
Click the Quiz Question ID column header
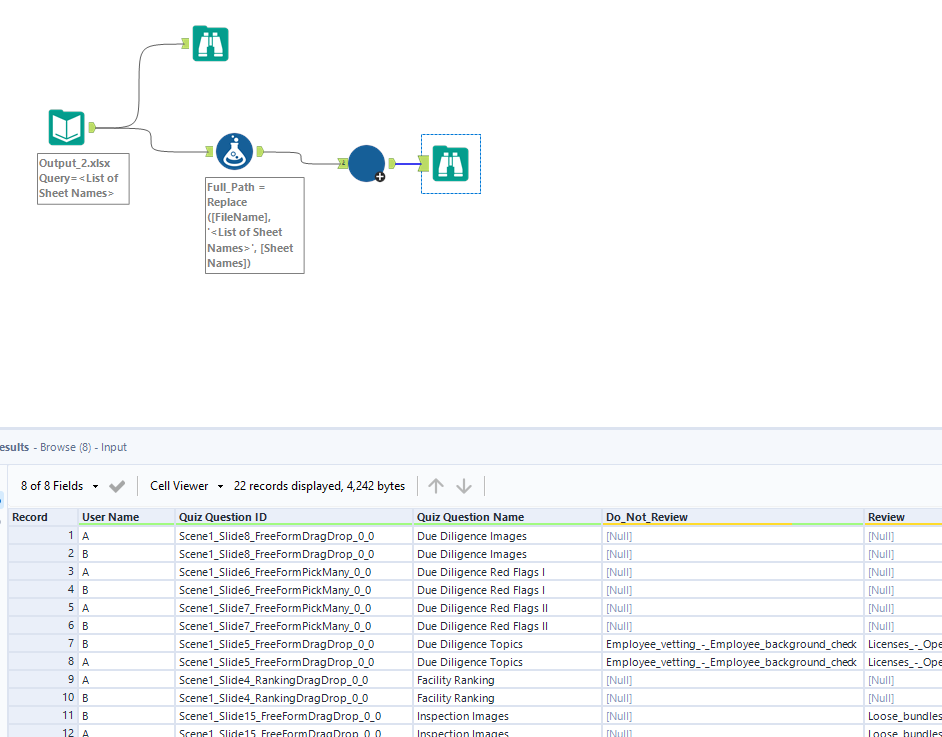click(x=294, y=517)
